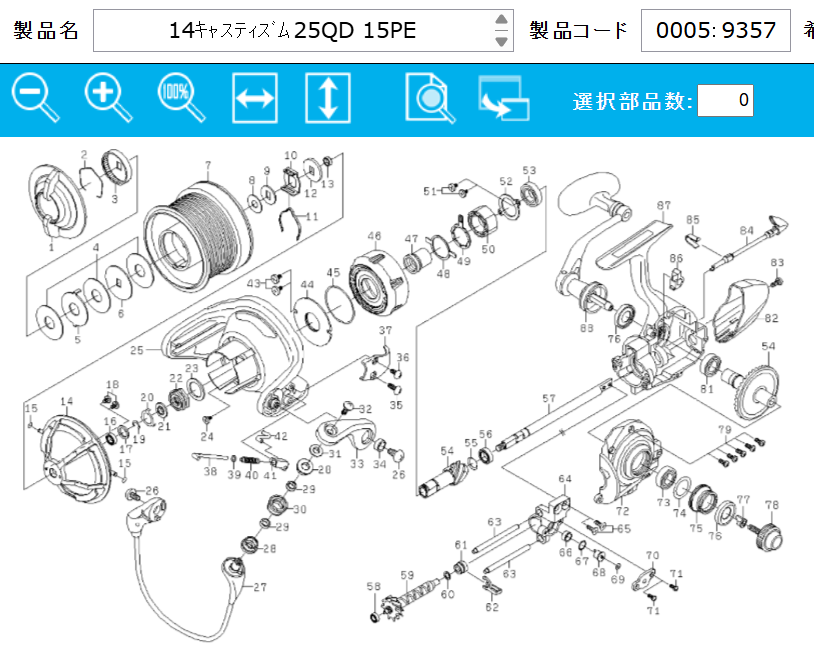
Task: Select part number 33 label
Action: pos(357,463)
